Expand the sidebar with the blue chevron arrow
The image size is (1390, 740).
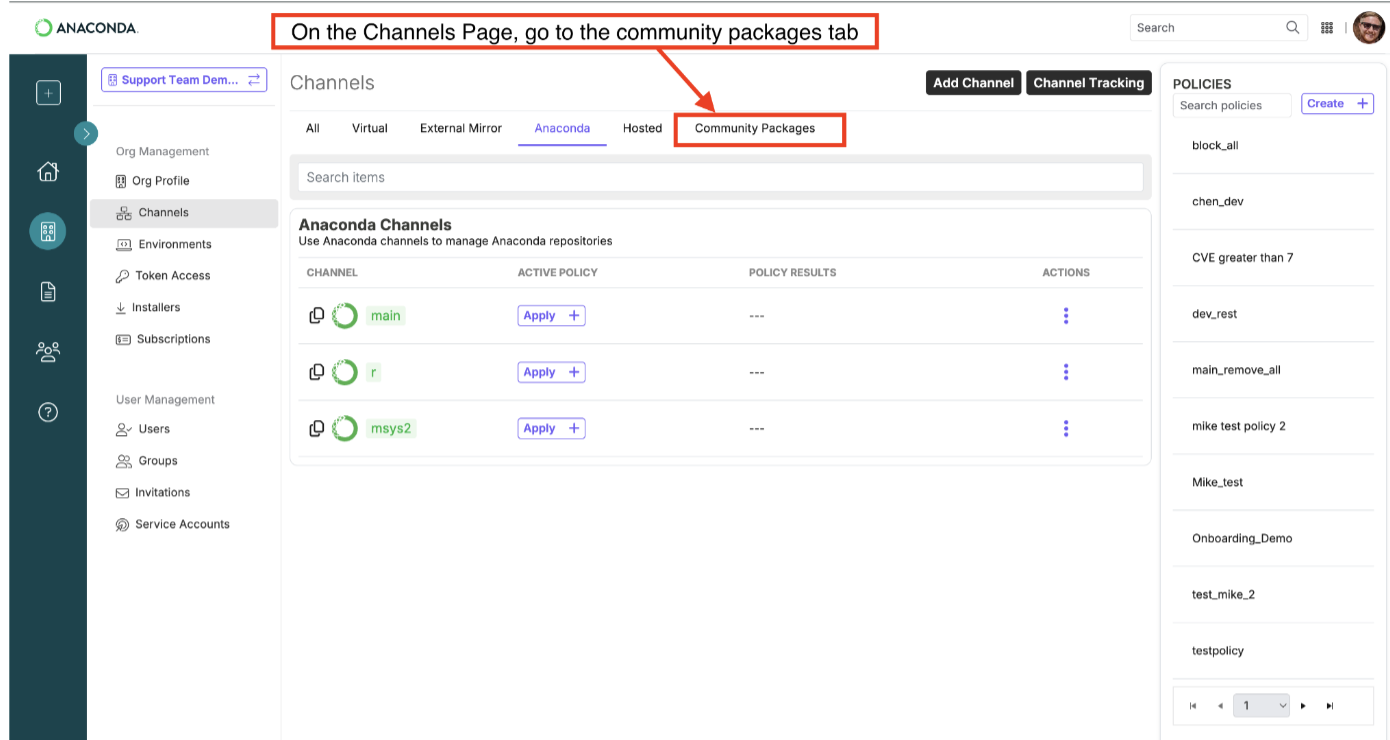click(x=87, y=133)
